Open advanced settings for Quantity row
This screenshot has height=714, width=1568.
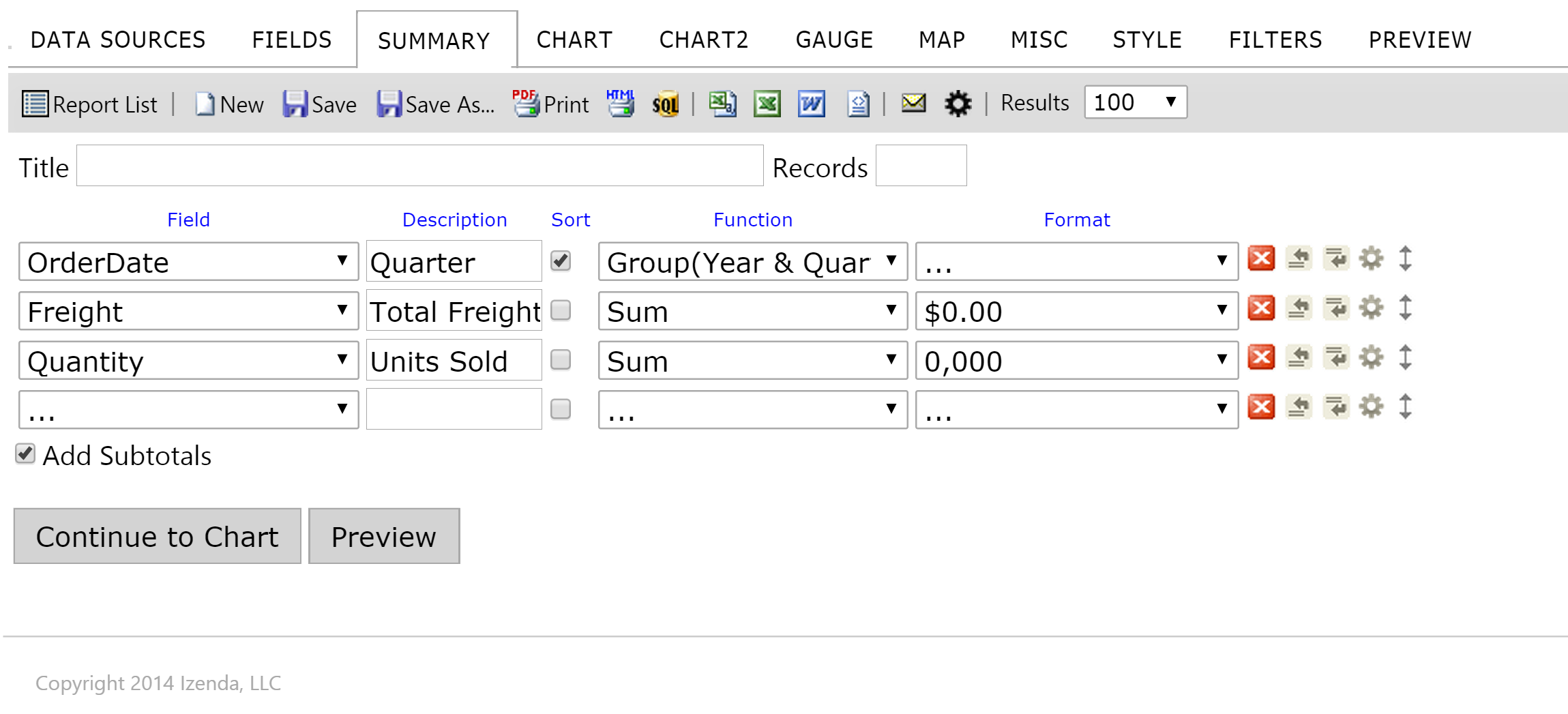tap(1371, 357)
